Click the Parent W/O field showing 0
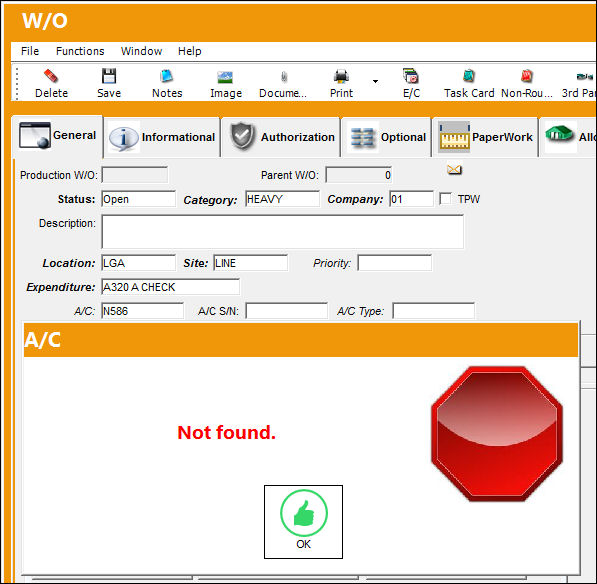The height and width of the screenshot is (584, 597). coord(359,175)
